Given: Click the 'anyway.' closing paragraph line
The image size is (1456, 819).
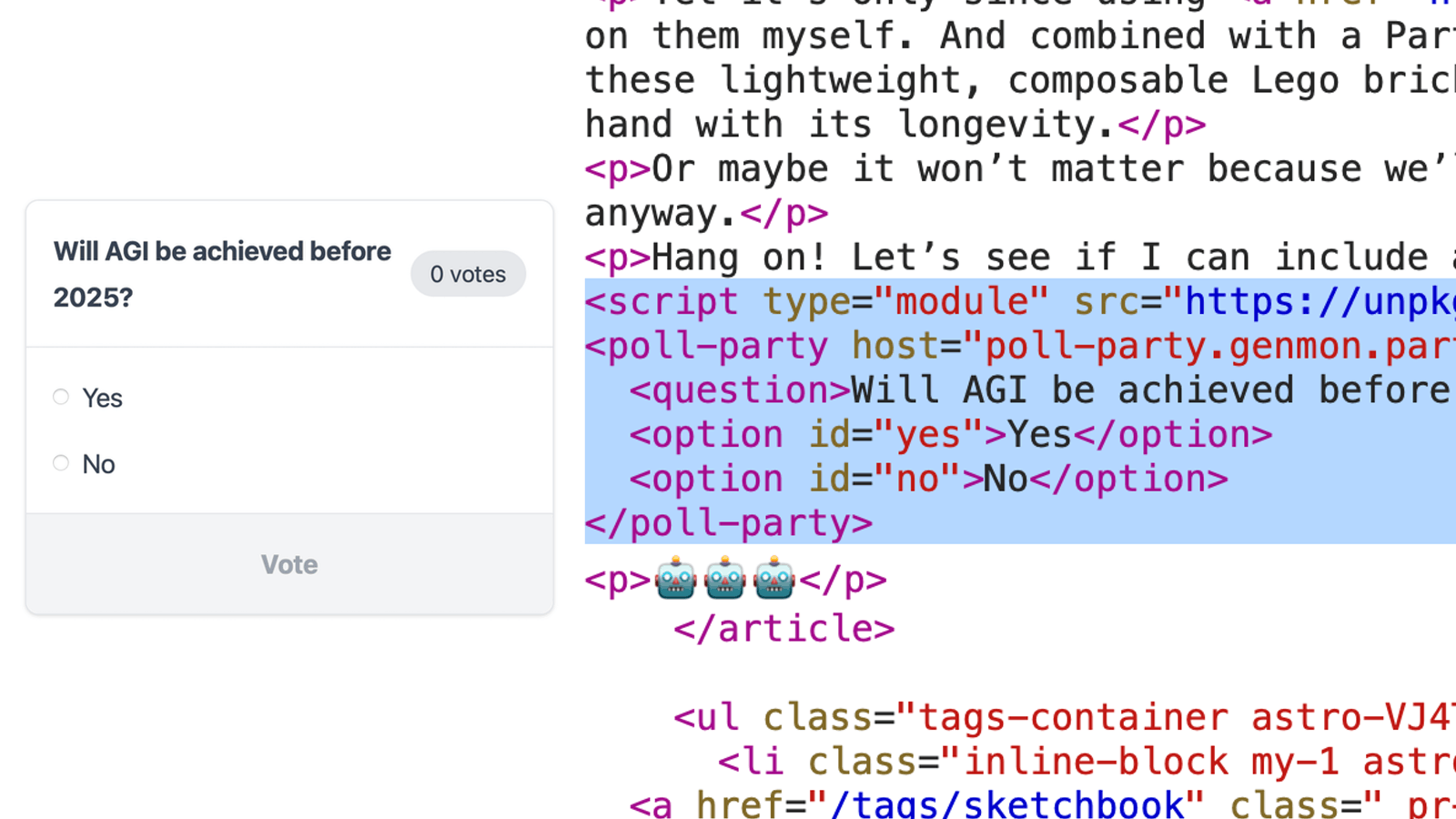Looking at the screenshot, I should [x=706, y=213].
